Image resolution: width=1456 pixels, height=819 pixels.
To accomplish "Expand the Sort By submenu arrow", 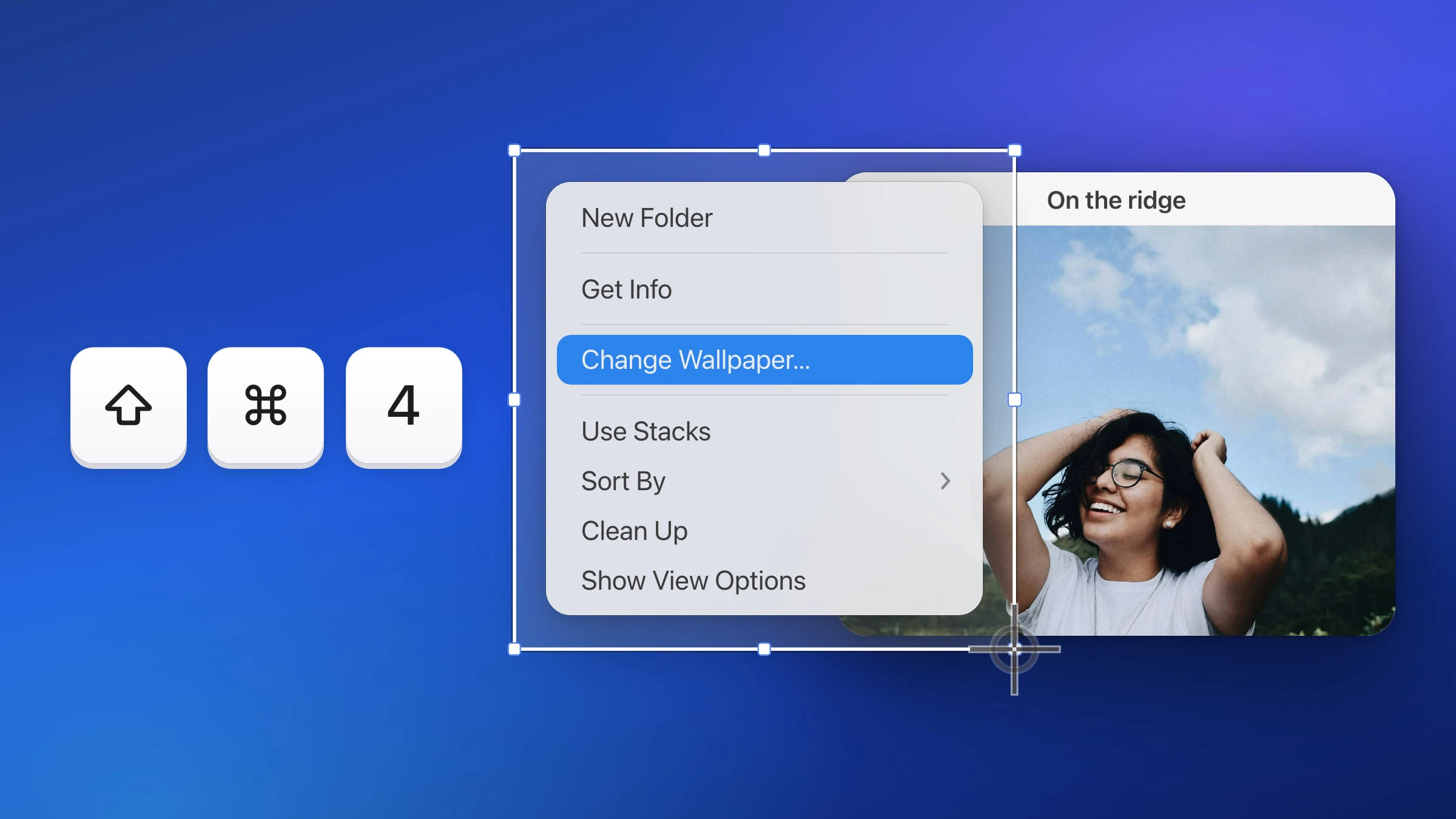I will pos(945,481).
